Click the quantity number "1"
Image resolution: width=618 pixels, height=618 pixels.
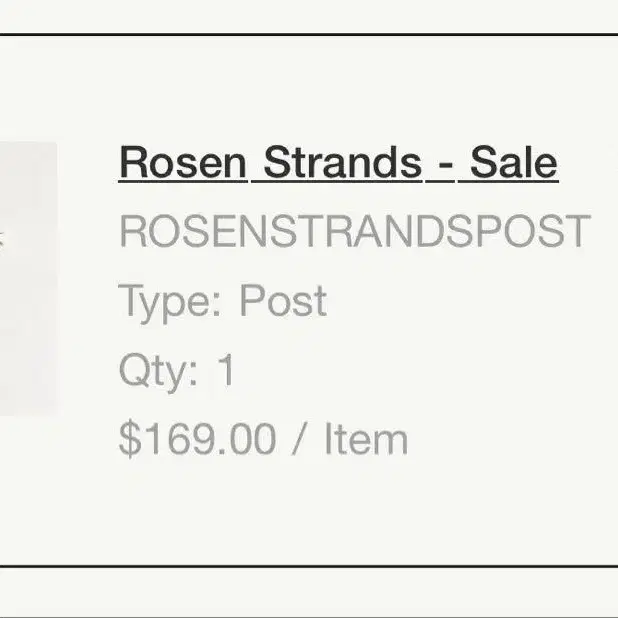click(x=227, y=371)
